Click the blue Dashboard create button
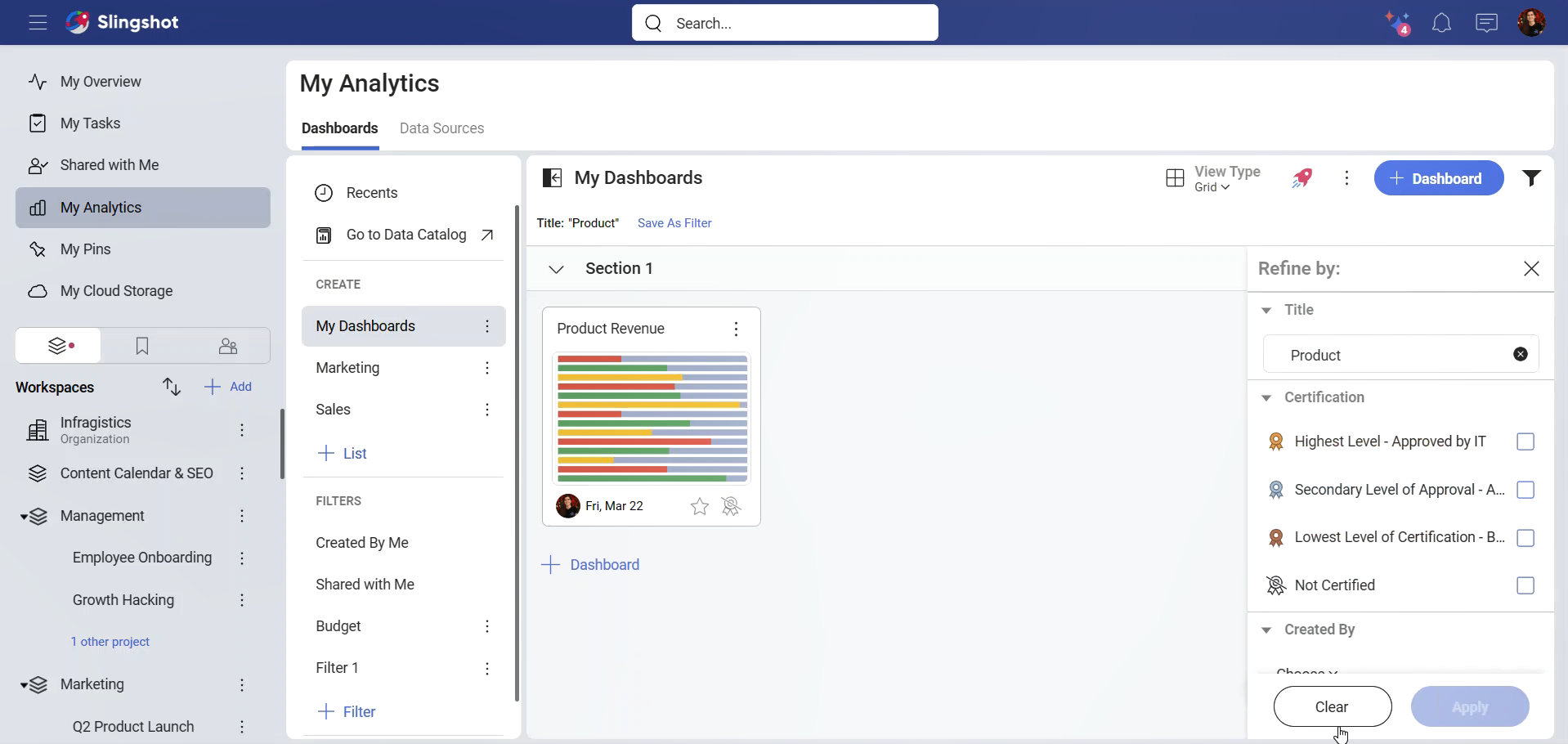This screenshot has width=1568, height=744. (x=1438, y=178)
